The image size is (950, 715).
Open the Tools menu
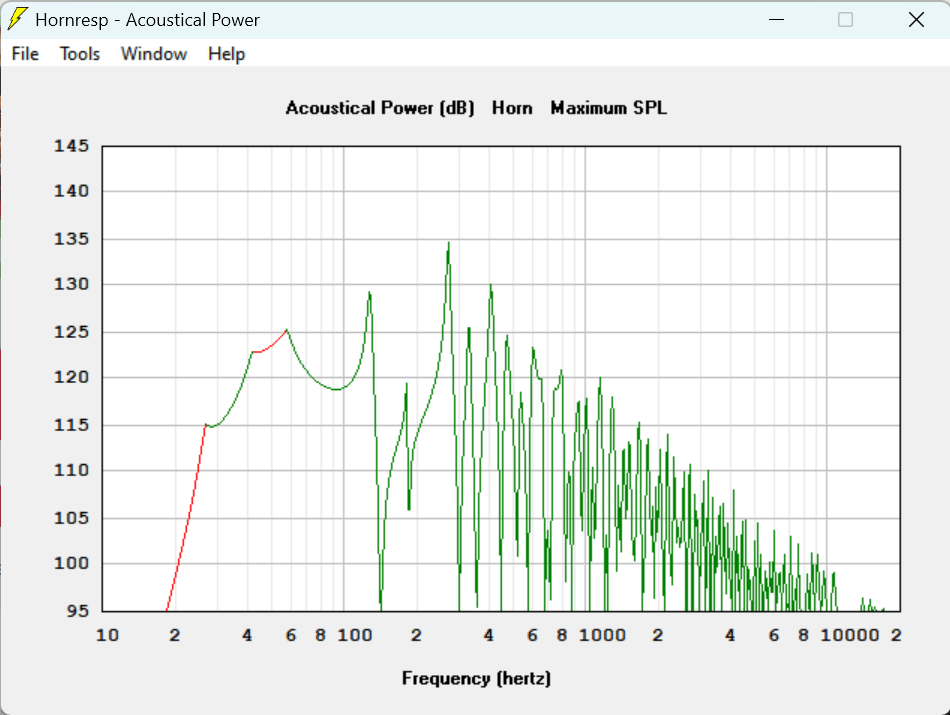coord(79,54)
